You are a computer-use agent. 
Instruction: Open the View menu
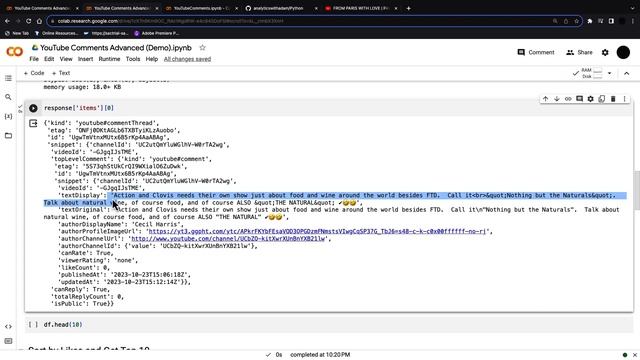click(x=66, y=59)
